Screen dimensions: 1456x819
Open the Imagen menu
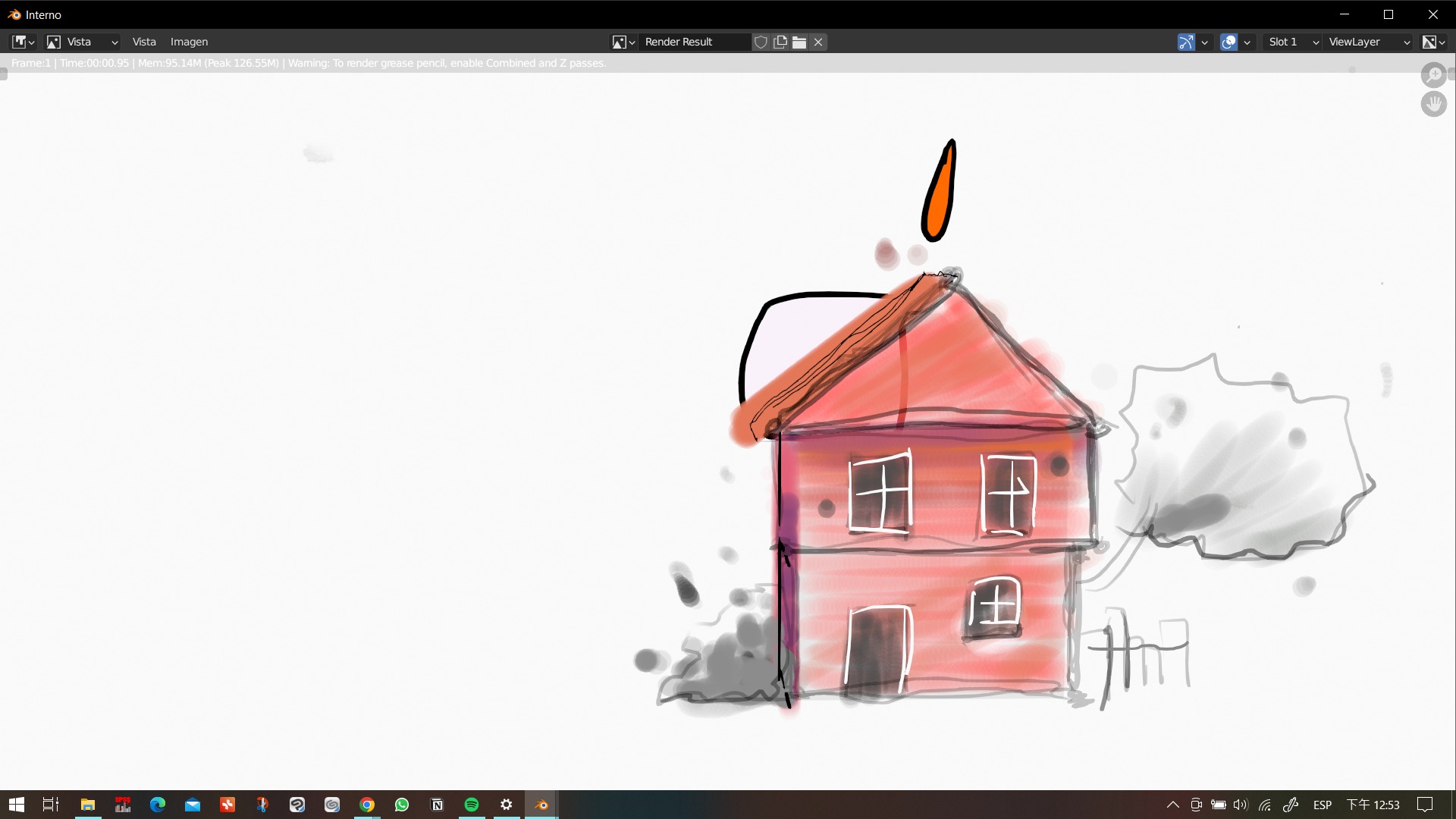[x=189, y=42]
